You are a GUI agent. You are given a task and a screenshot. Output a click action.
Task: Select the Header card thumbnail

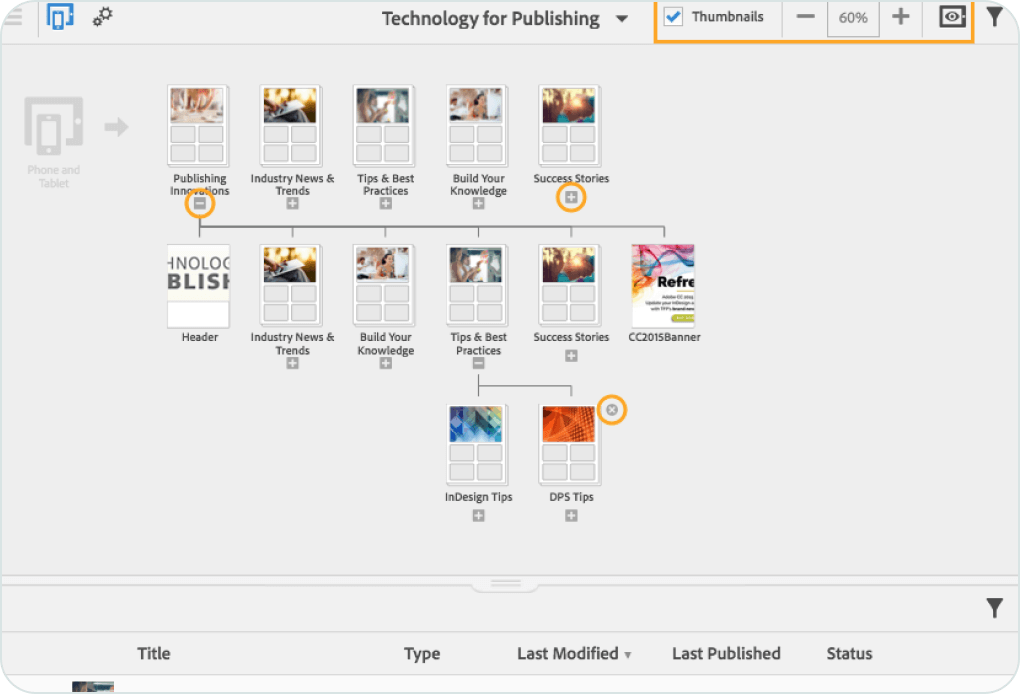(x=199, y=286)
